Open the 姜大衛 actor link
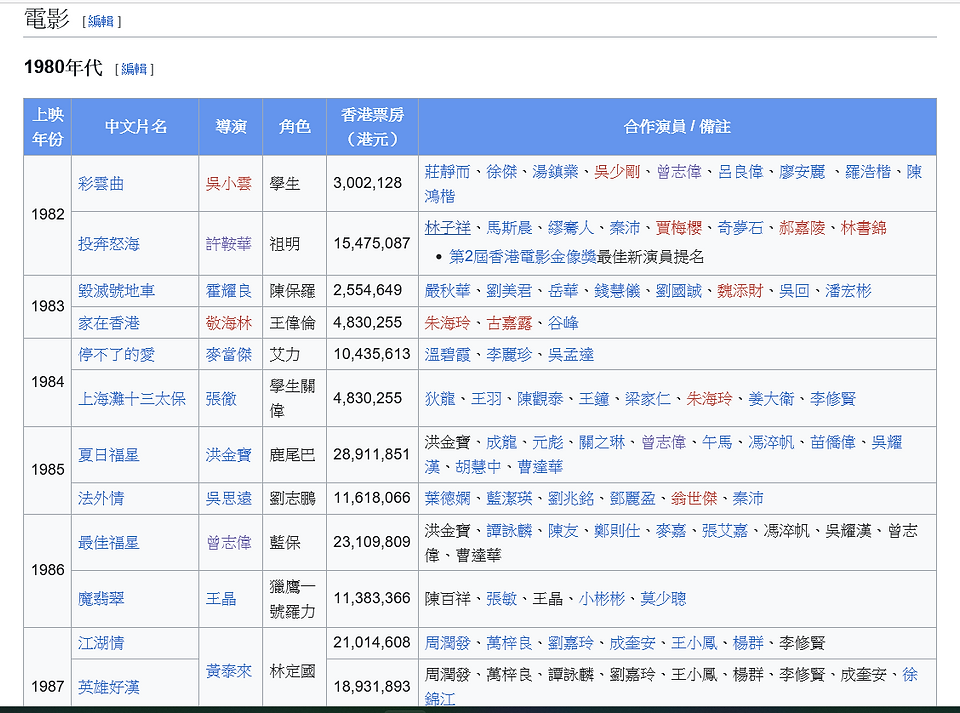Image resolution: width=960 pixels, height=713 pixels. click(771, 398)
